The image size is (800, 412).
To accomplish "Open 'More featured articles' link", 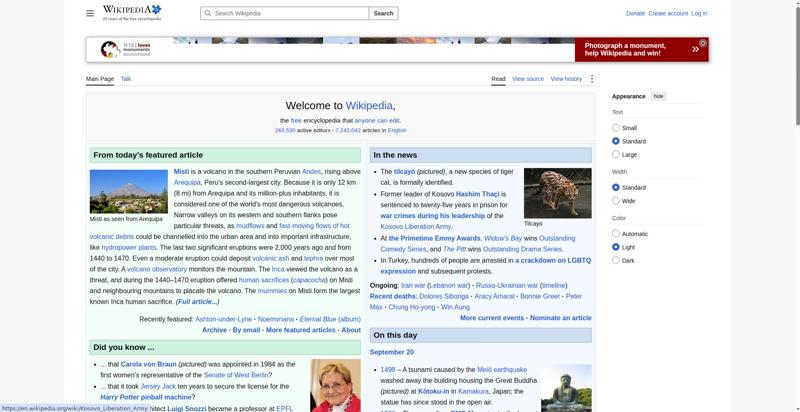I will pyautogui.click(x=301, y=330).
